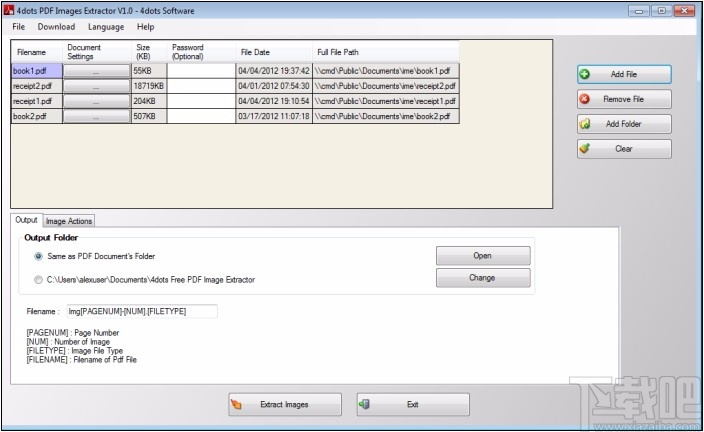
Task: Click the 18719KB size cell
Action: pos(149,86)
